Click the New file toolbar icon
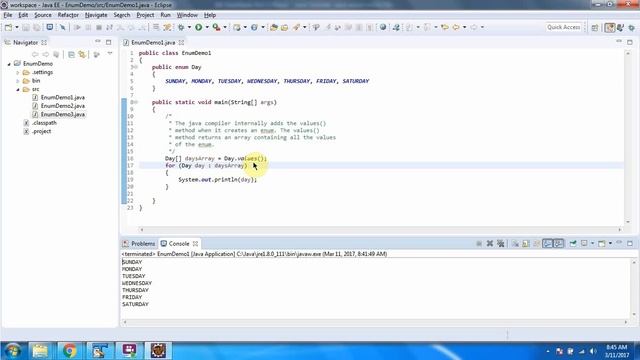The image size is (640, 360). click(8, 27)
